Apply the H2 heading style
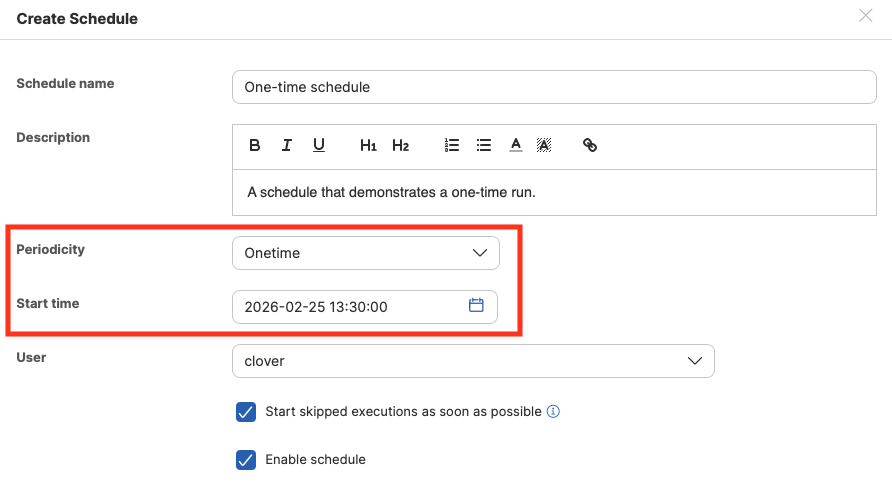892x504 pixels. point(400,146)
